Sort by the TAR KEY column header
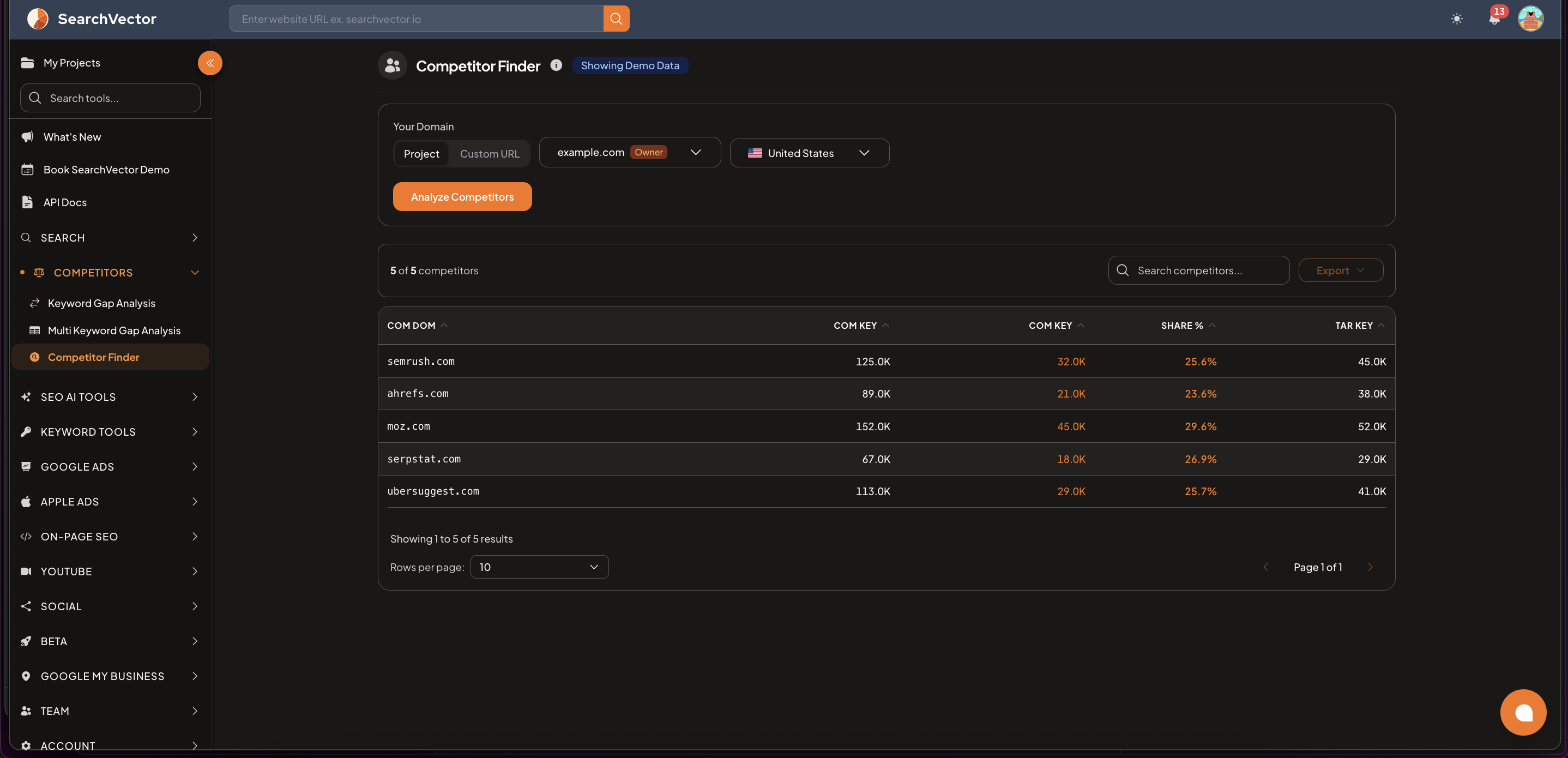 coord(1360,326)
